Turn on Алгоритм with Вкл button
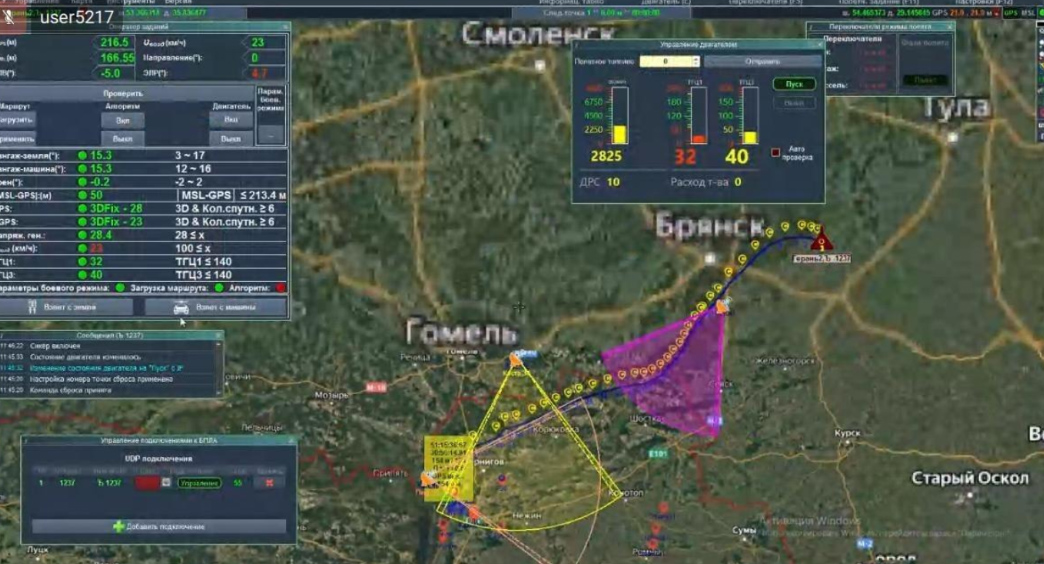 click(x=123, y=120)
